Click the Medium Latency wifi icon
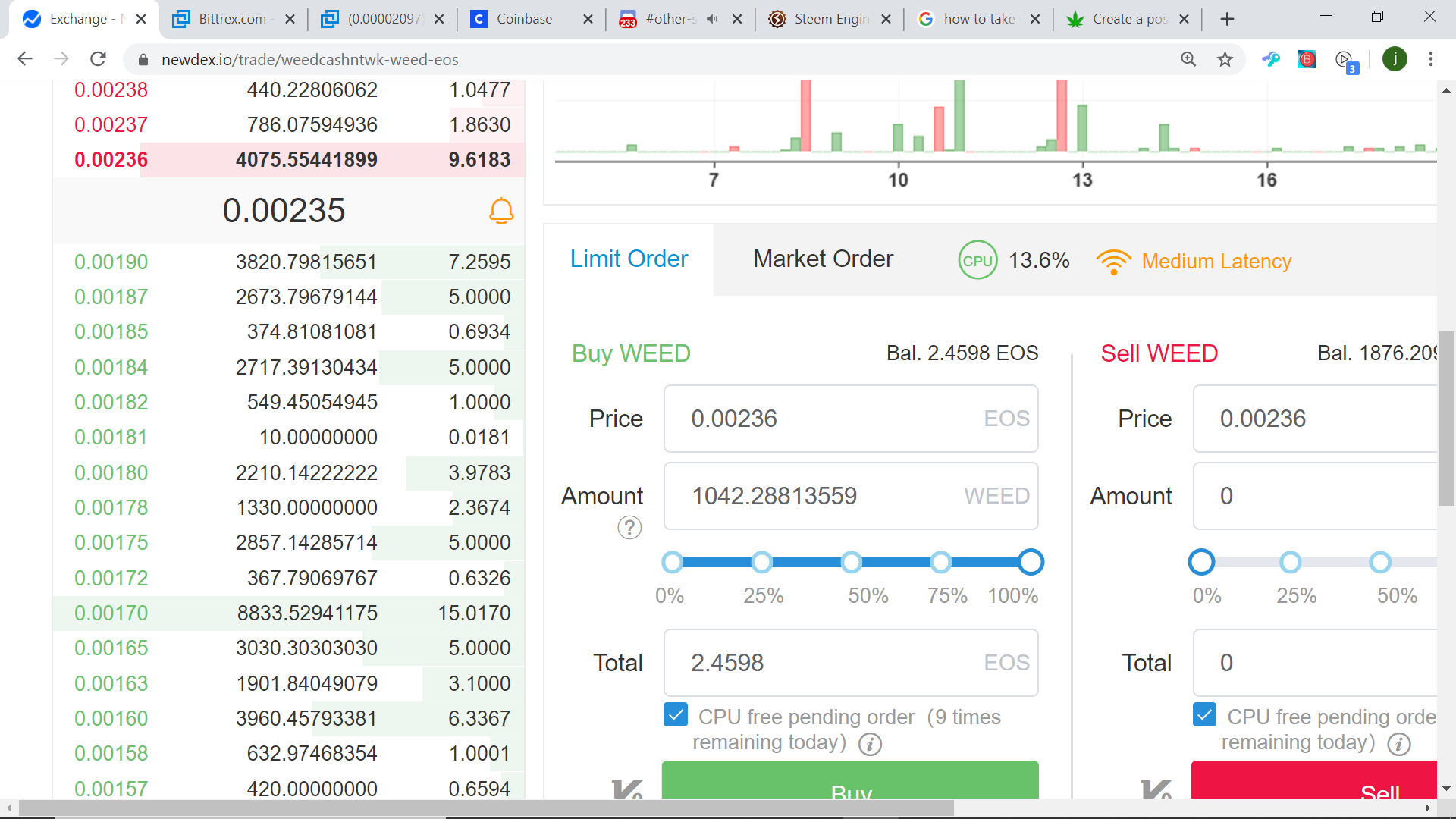Screen dimensions: 1456x819 [x=1113, y=262]
